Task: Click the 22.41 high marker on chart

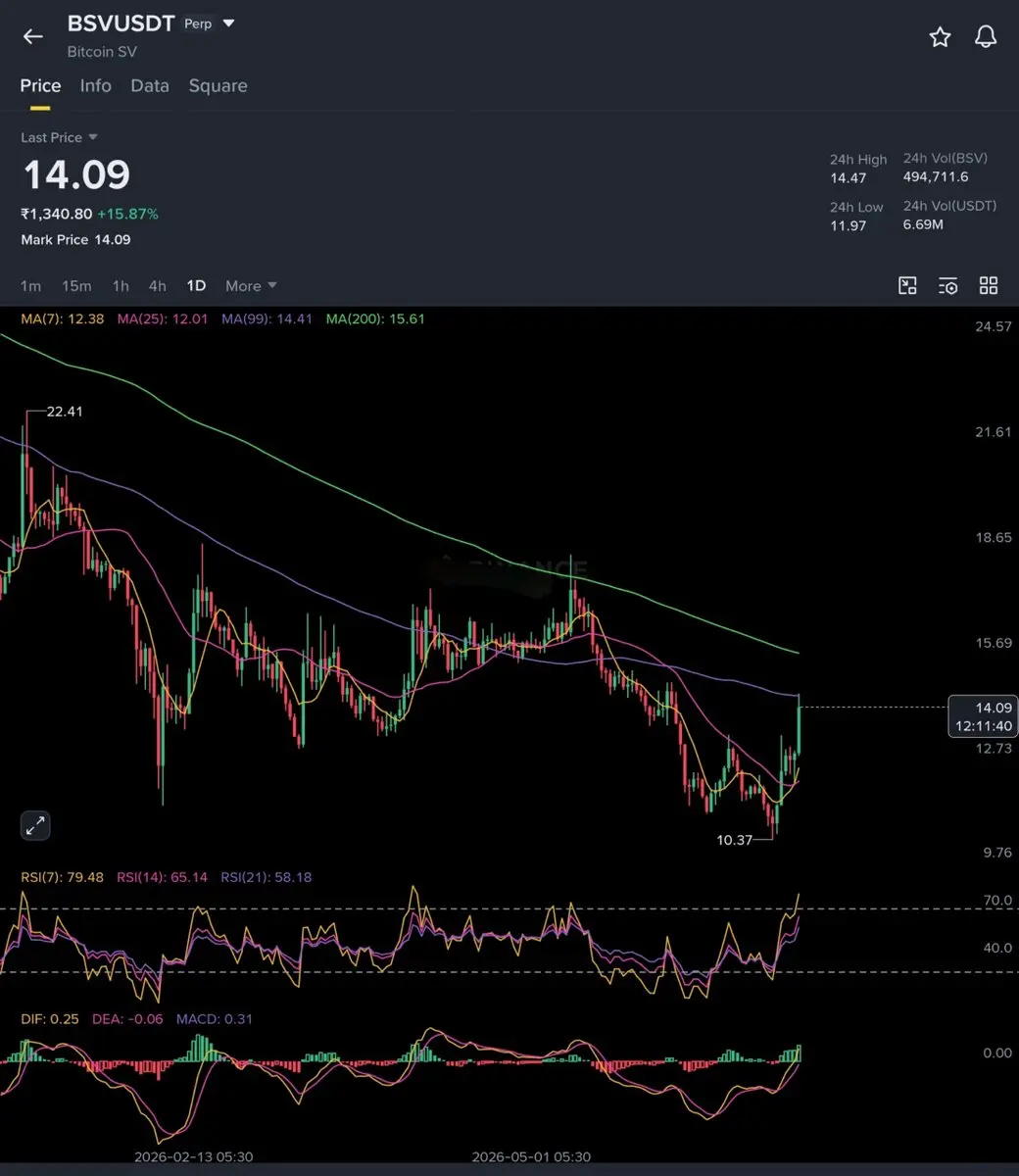Action: click(x=65, y=412)
